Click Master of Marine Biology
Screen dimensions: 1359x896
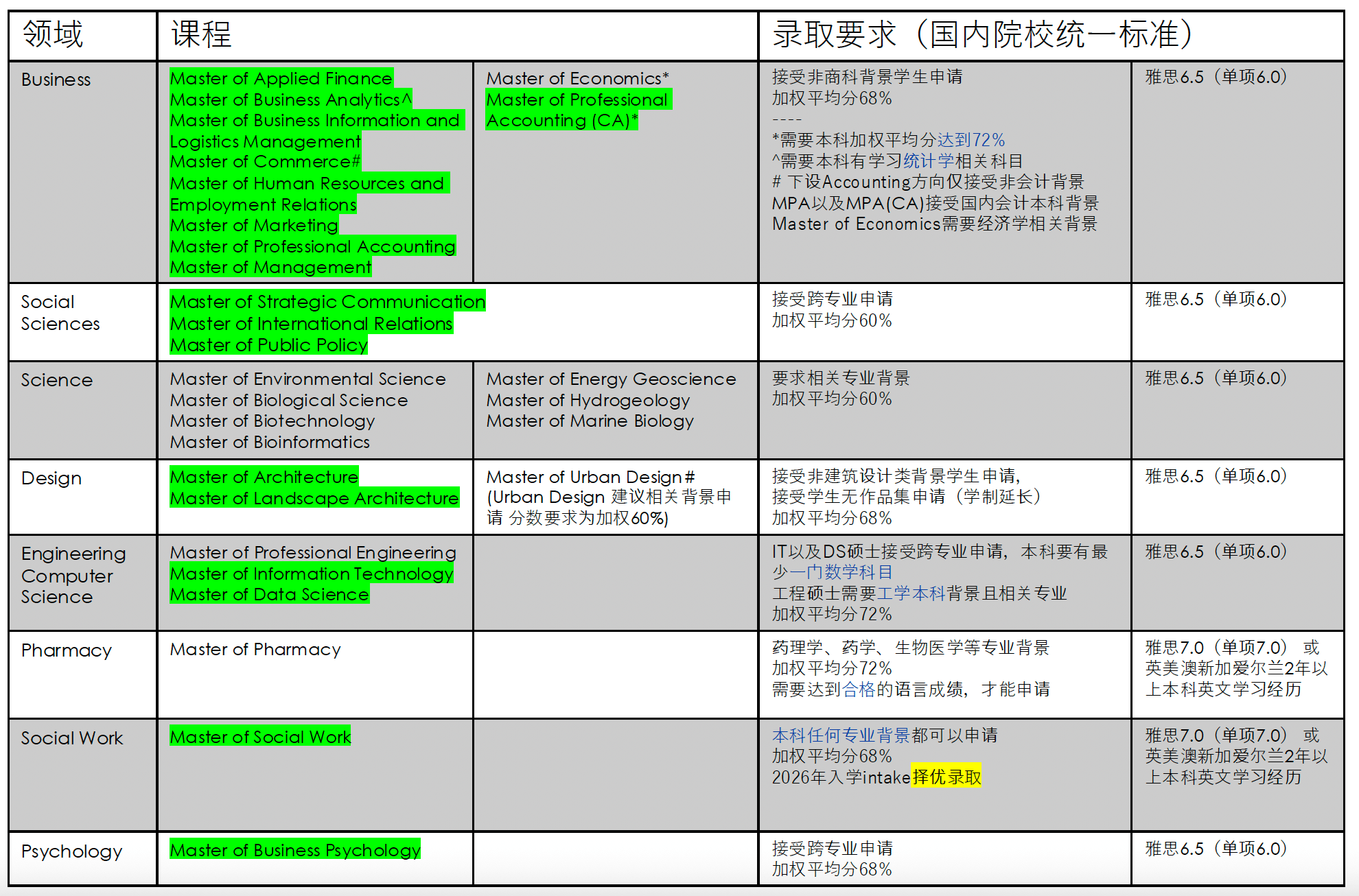pyautogui.click(x=590, y=421)
